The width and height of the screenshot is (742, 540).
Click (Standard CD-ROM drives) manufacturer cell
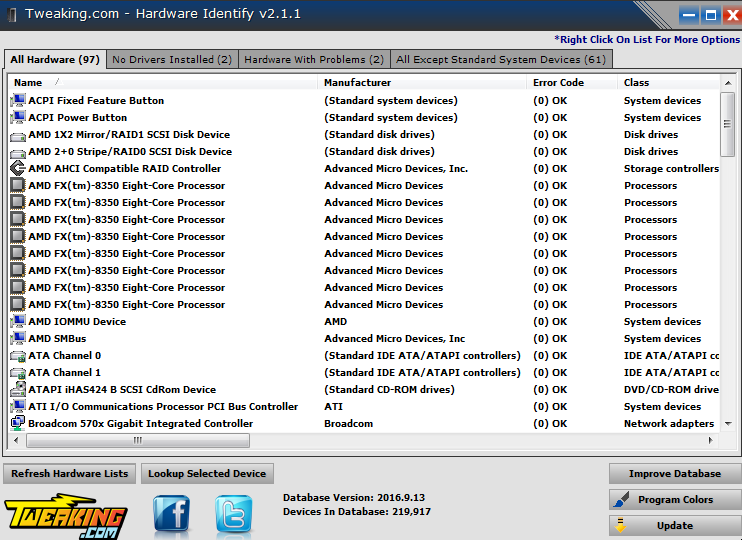pos(389,390)
